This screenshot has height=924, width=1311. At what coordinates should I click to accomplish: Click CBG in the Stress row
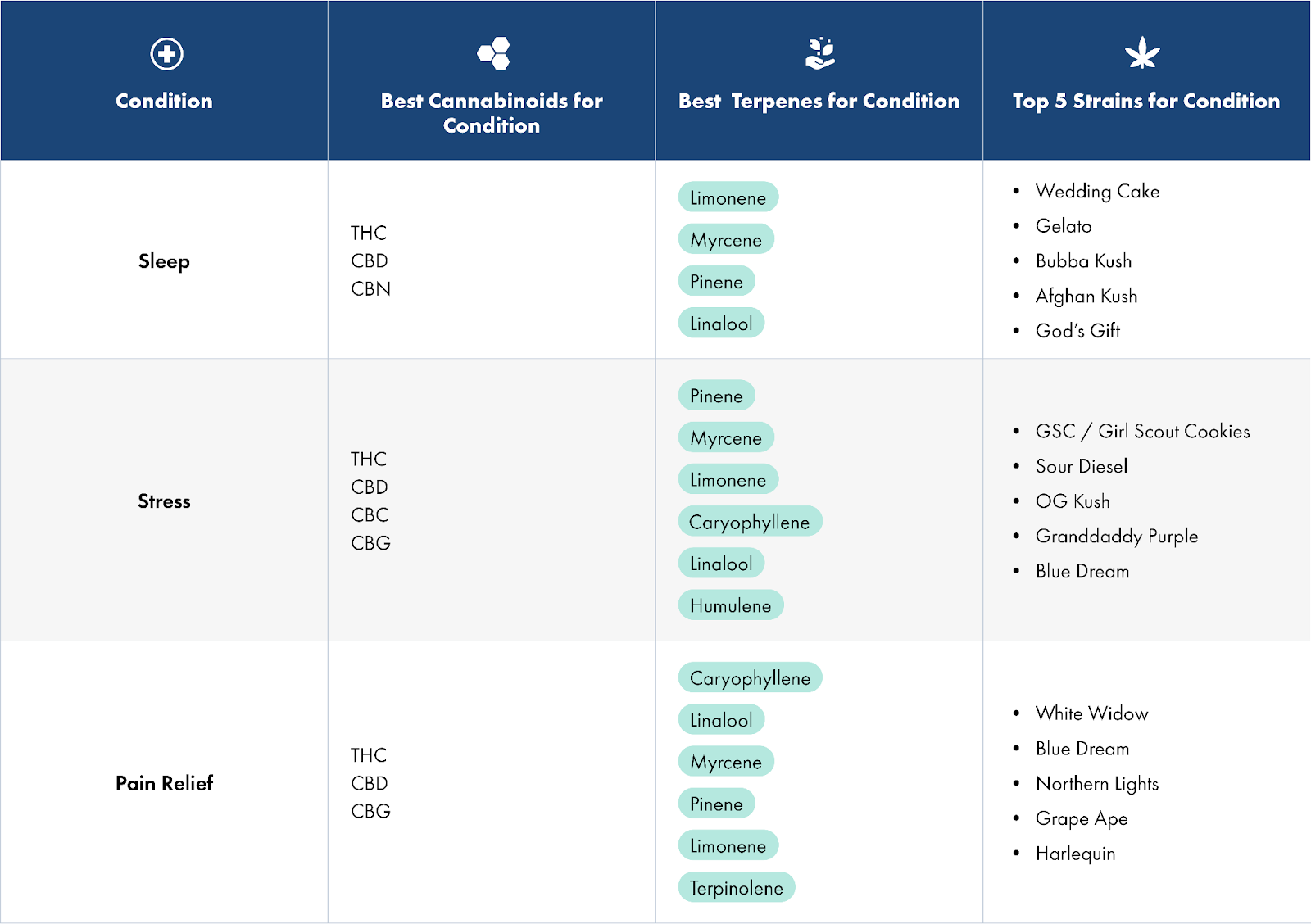(370, 542)
